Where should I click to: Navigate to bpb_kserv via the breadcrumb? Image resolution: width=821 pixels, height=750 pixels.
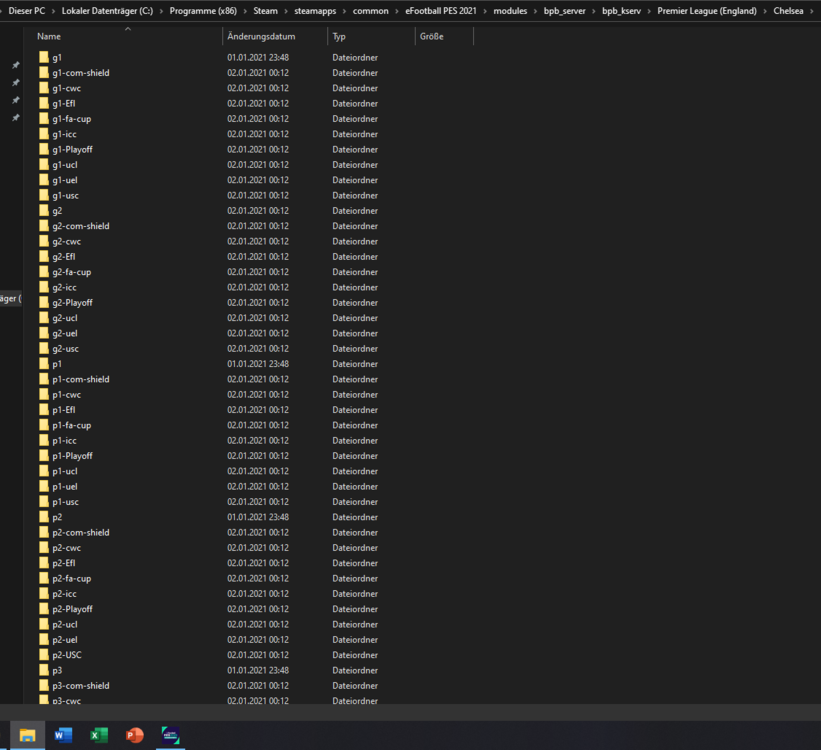(x=620, y=11)
